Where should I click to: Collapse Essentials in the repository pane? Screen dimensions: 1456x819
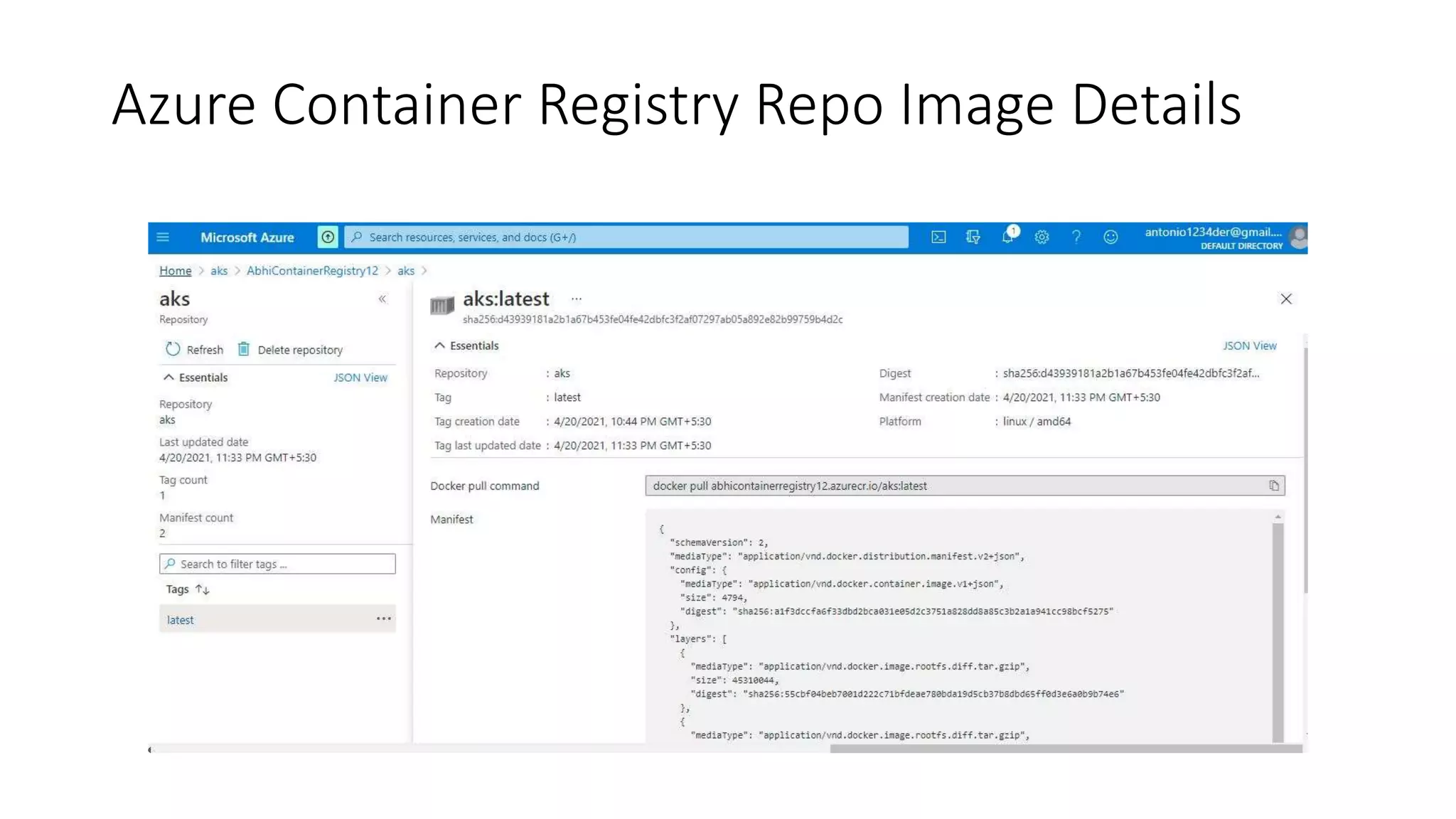pos(168,378)
